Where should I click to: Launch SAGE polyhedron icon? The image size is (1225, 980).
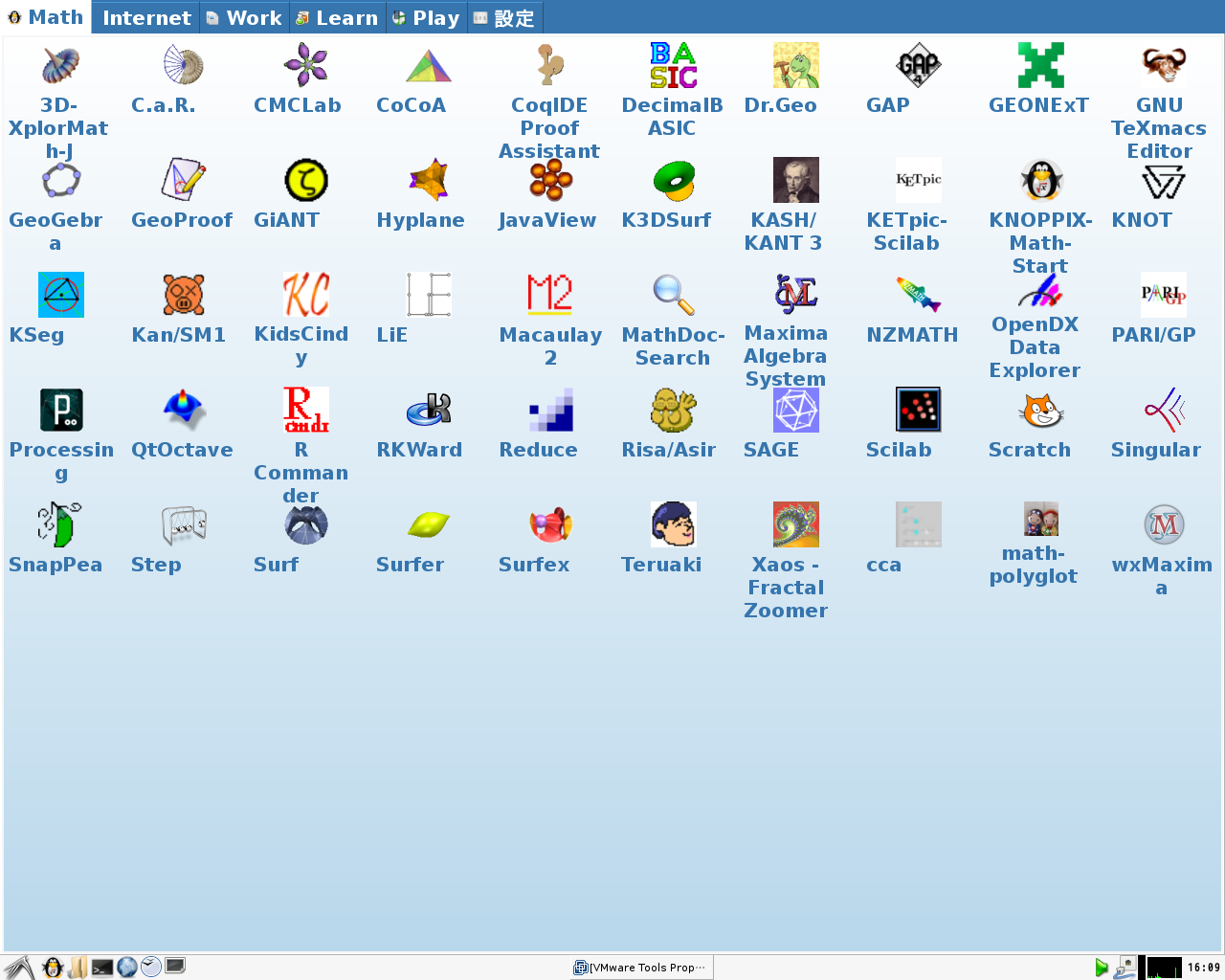(796, 410)
